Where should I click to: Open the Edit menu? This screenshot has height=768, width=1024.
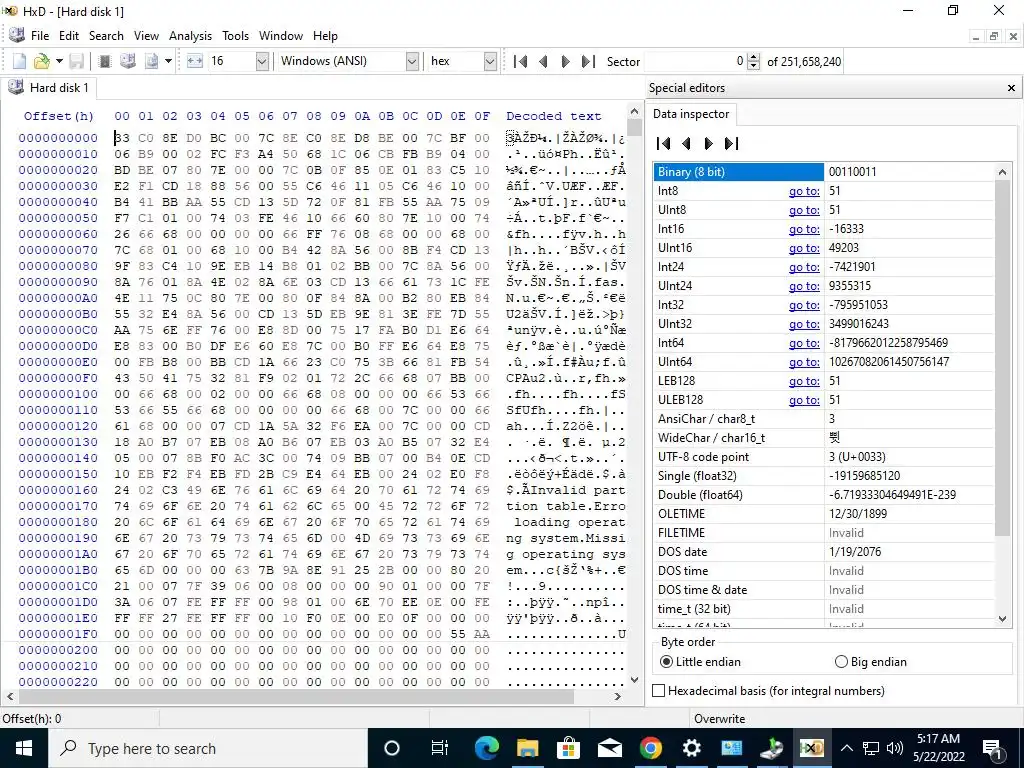click(69, 36)
